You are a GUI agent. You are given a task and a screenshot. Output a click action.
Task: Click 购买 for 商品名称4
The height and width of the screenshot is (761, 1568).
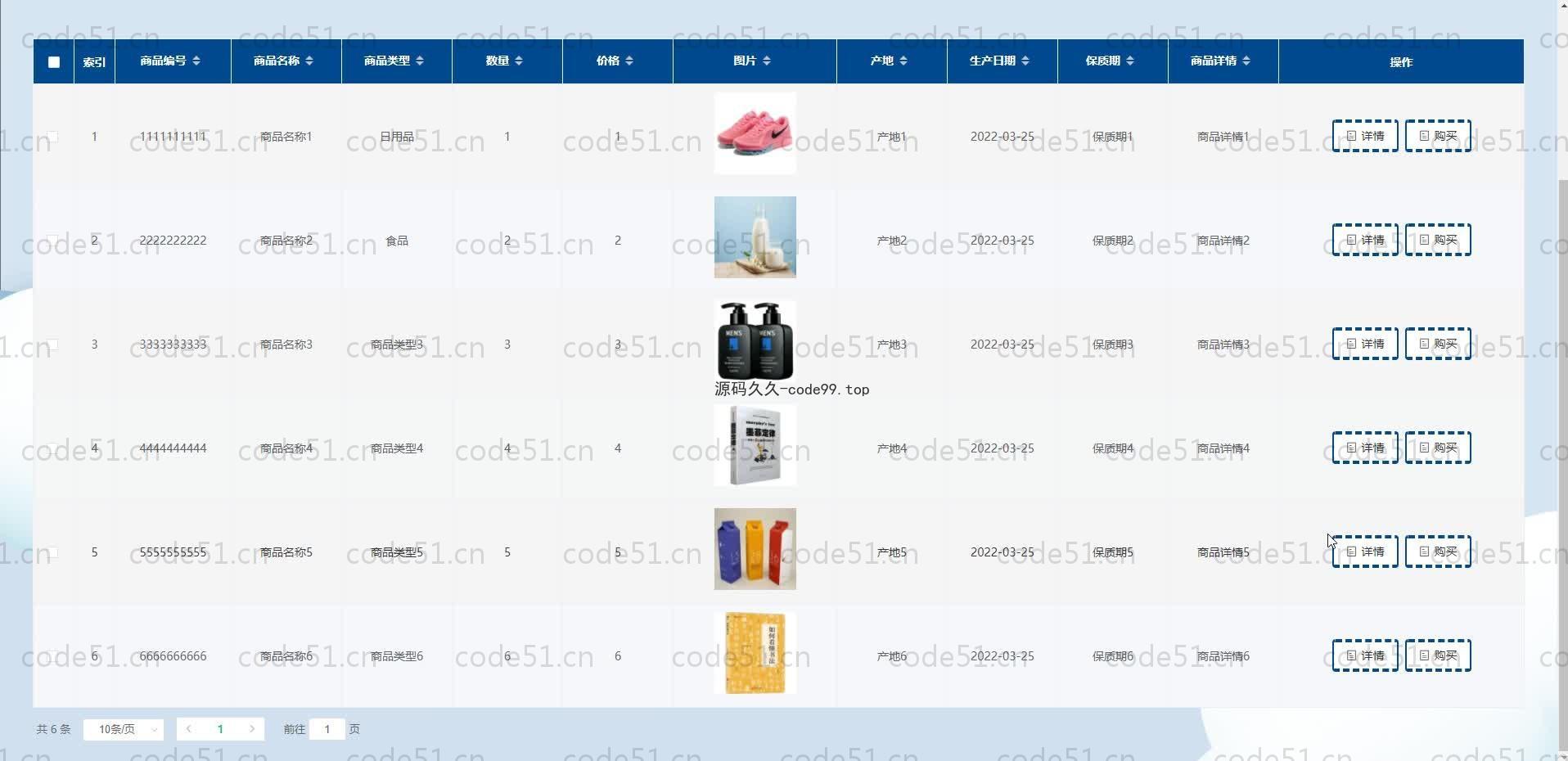(1438, 448)
